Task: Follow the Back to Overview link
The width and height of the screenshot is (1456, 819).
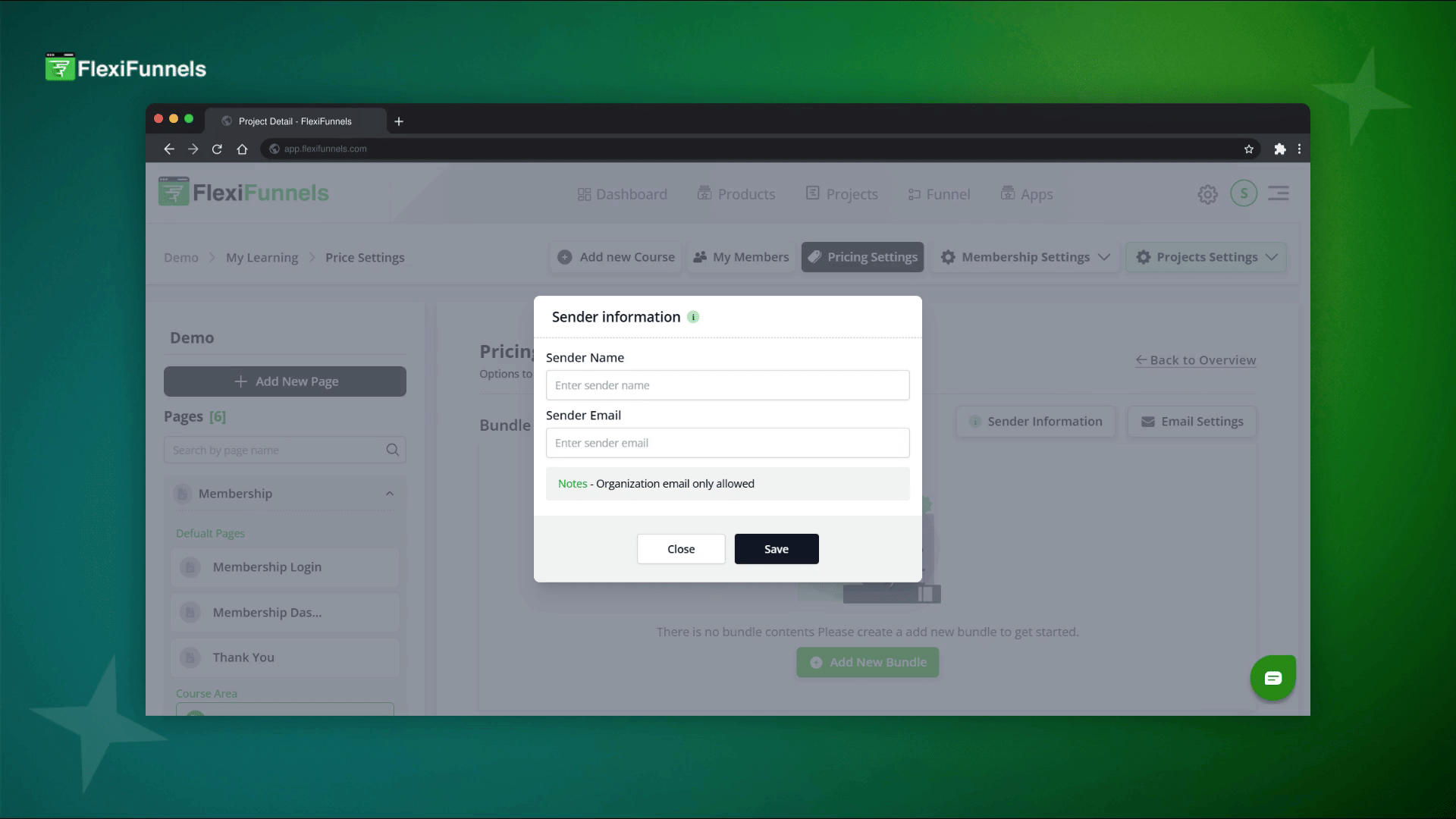Action: (1195, 360)
